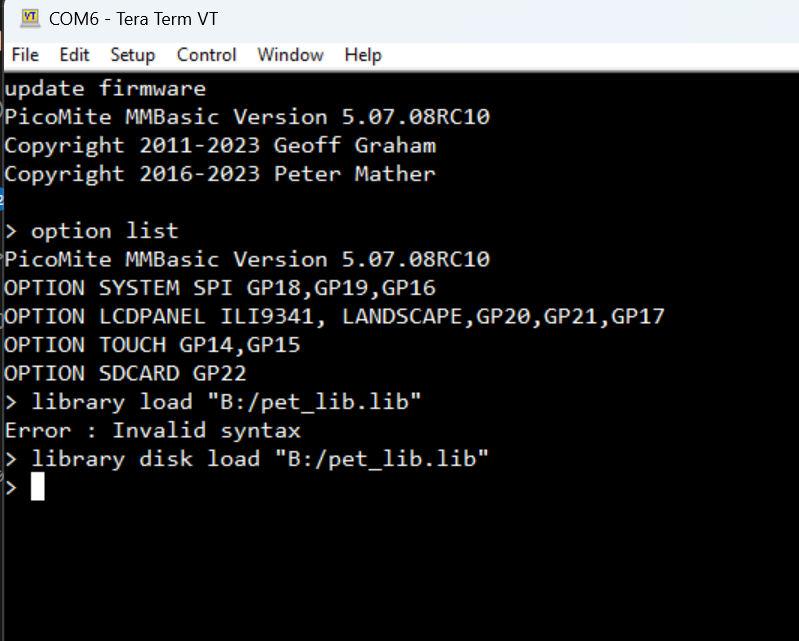Click the OPTION SYSTEM SPI output line
The width and height of the screenshot is (799, 641).
tap(220, 288)
